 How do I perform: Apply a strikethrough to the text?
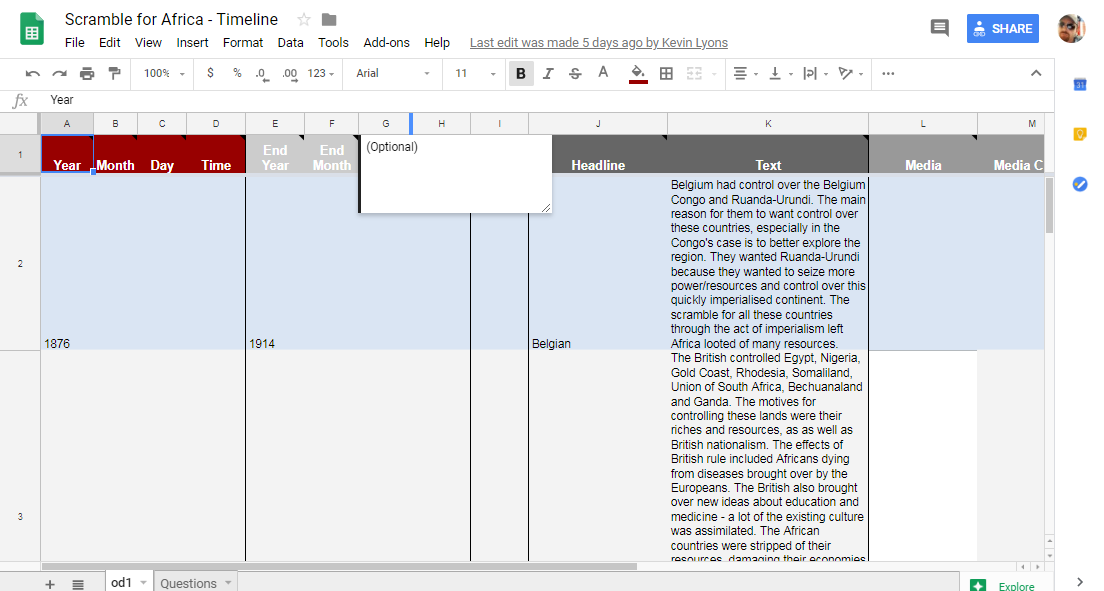coord(573,73)
